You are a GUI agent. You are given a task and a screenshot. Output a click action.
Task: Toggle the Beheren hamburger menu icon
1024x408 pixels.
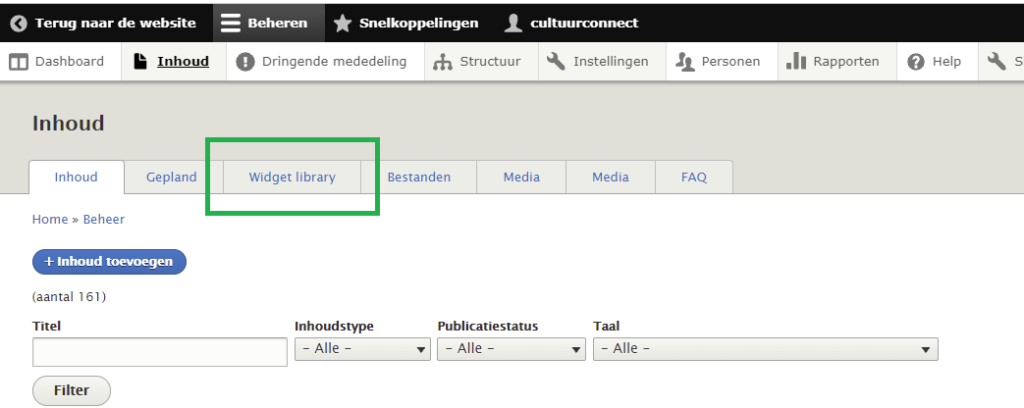[x=231, y=23]
